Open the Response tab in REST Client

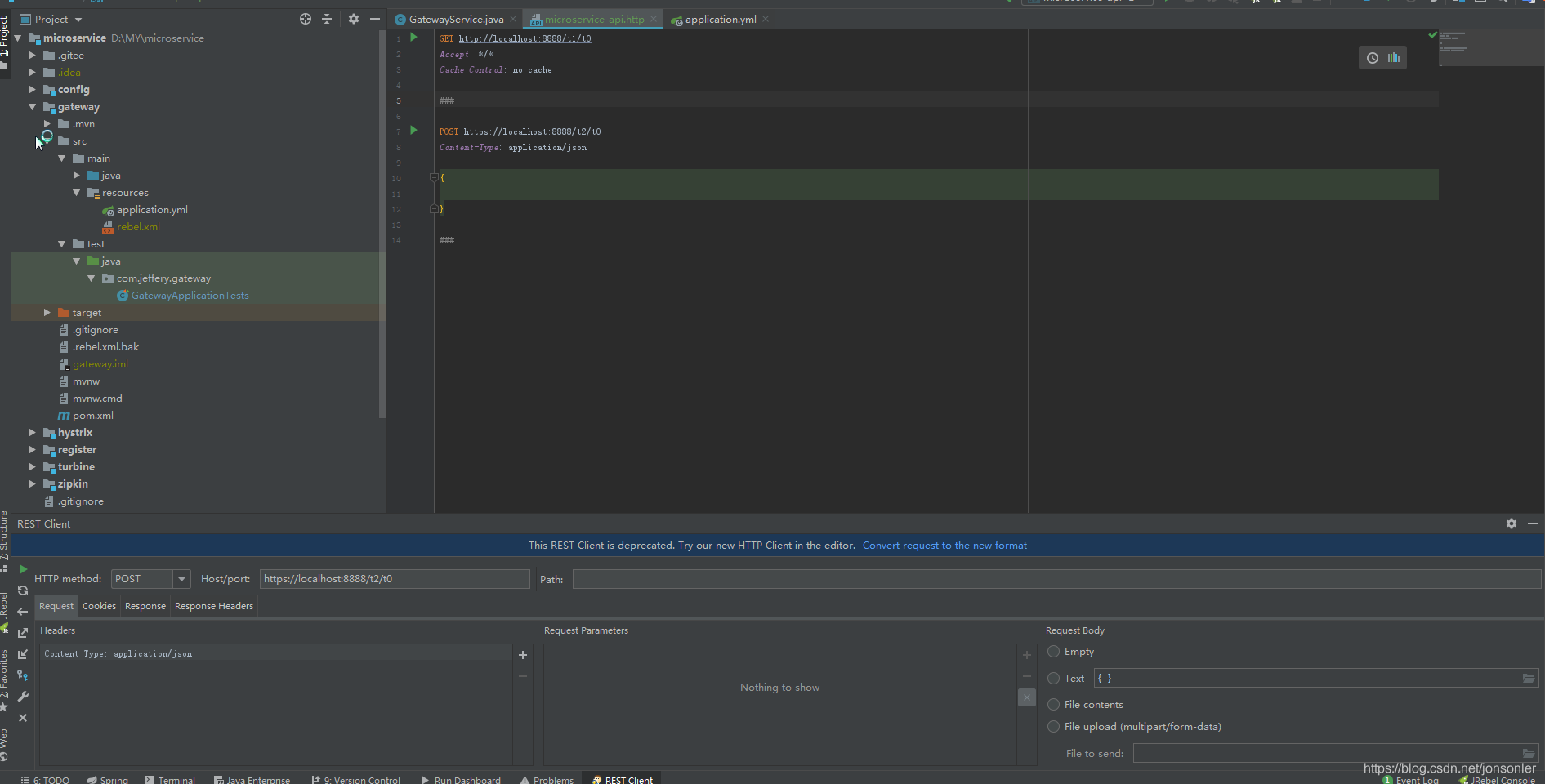[145, 606]
